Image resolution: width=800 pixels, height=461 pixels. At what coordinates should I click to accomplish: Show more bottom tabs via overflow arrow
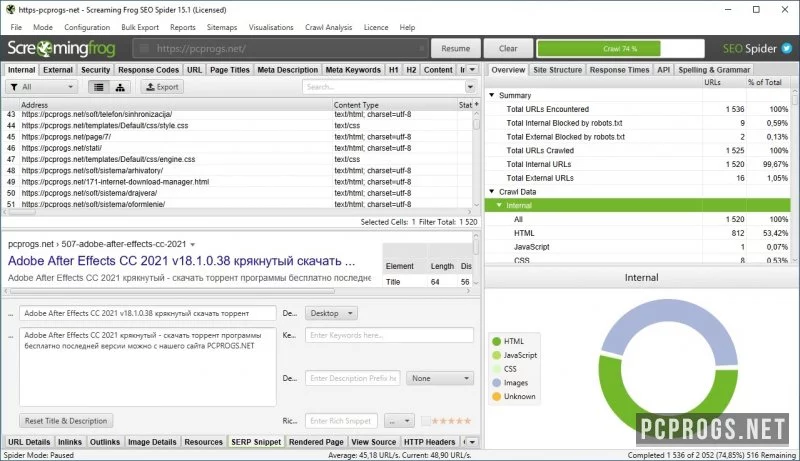point(472,442)
